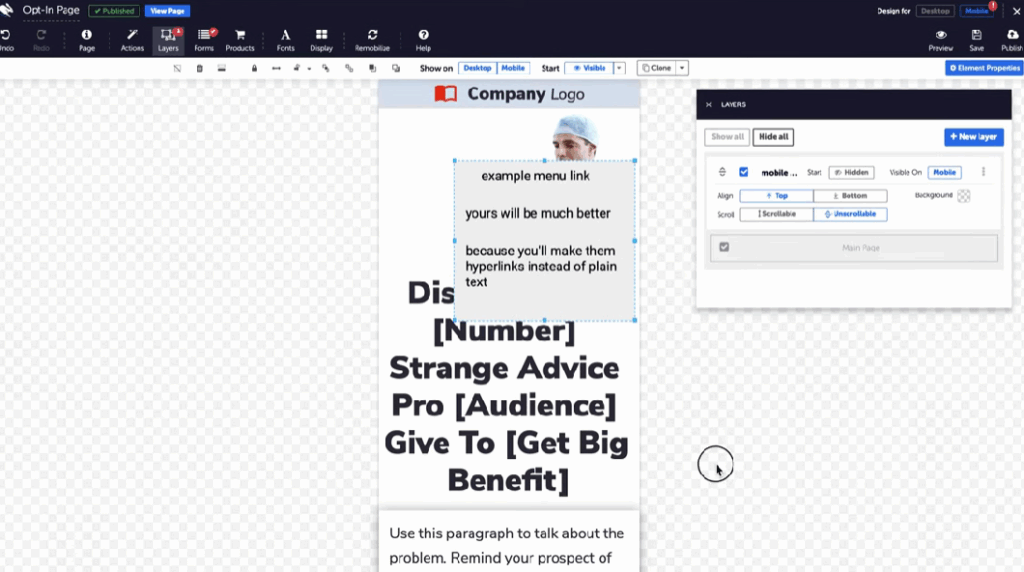Screen dimensions: 1024x572
Task: Lock the selected element with padlock icon
Action: (x=254, y=68)
